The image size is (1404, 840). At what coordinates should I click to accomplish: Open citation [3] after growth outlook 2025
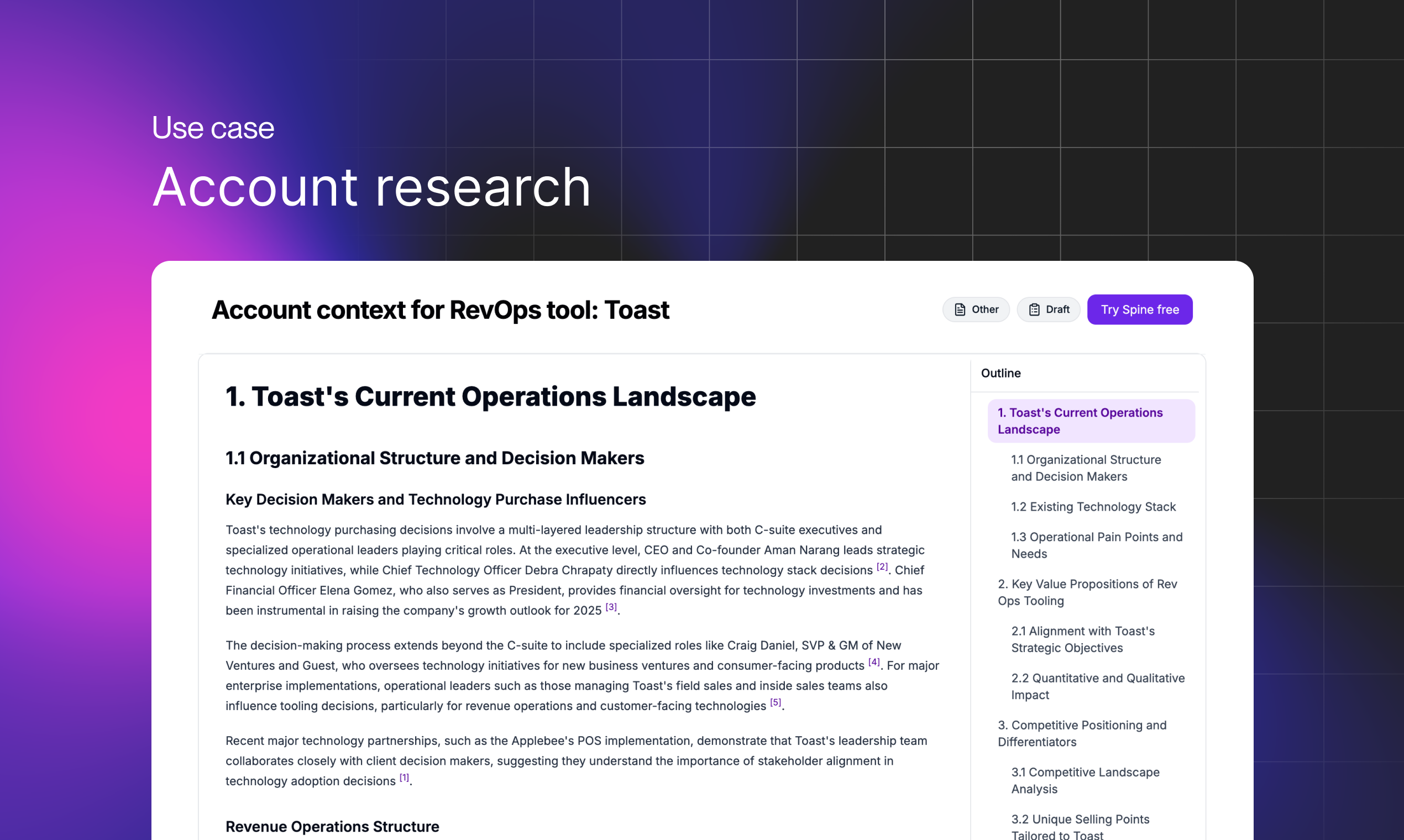click(611, 607)
